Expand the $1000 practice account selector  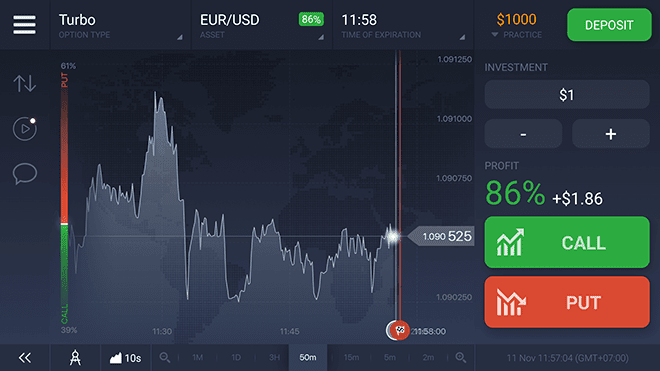pyautogui.click(x=516, y=25)
